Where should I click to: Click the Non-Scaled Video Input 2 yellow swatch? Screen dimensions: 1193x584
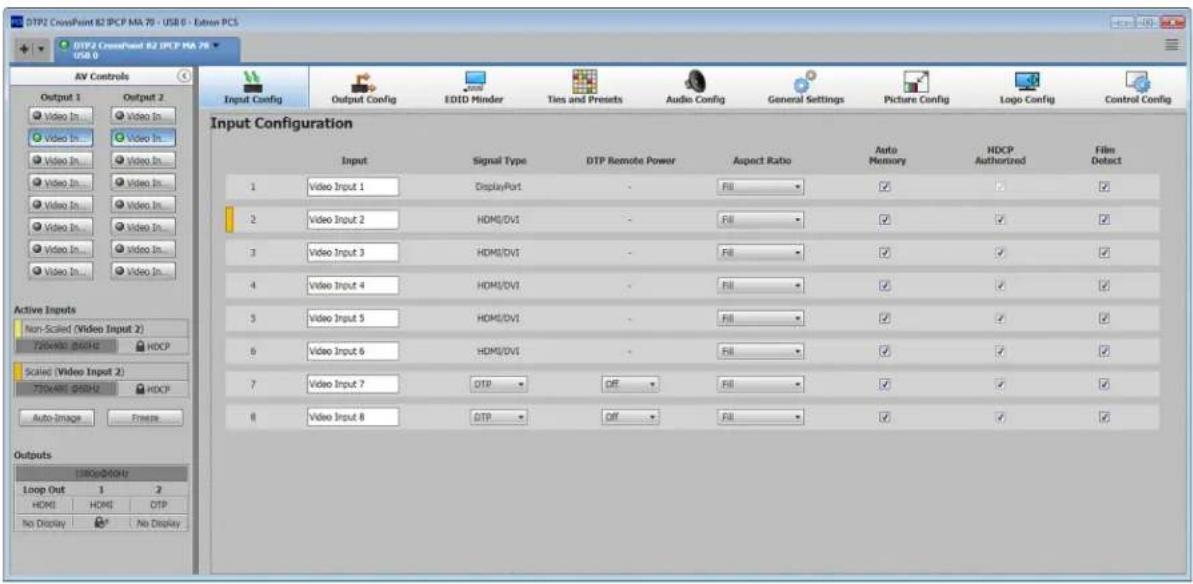[18, 329]
